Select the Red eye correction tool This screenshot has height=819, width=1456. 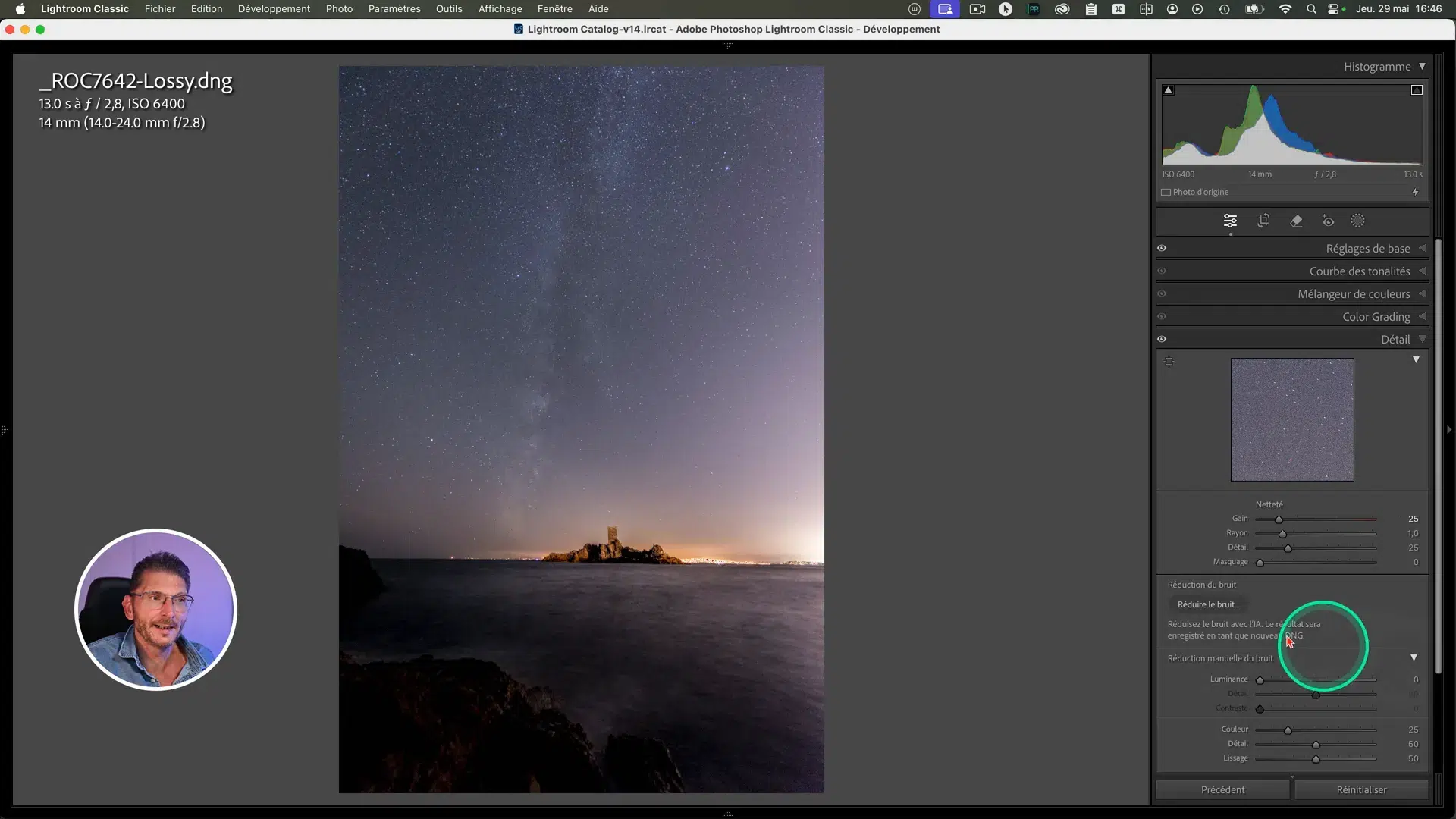[x=1329, y=221]
